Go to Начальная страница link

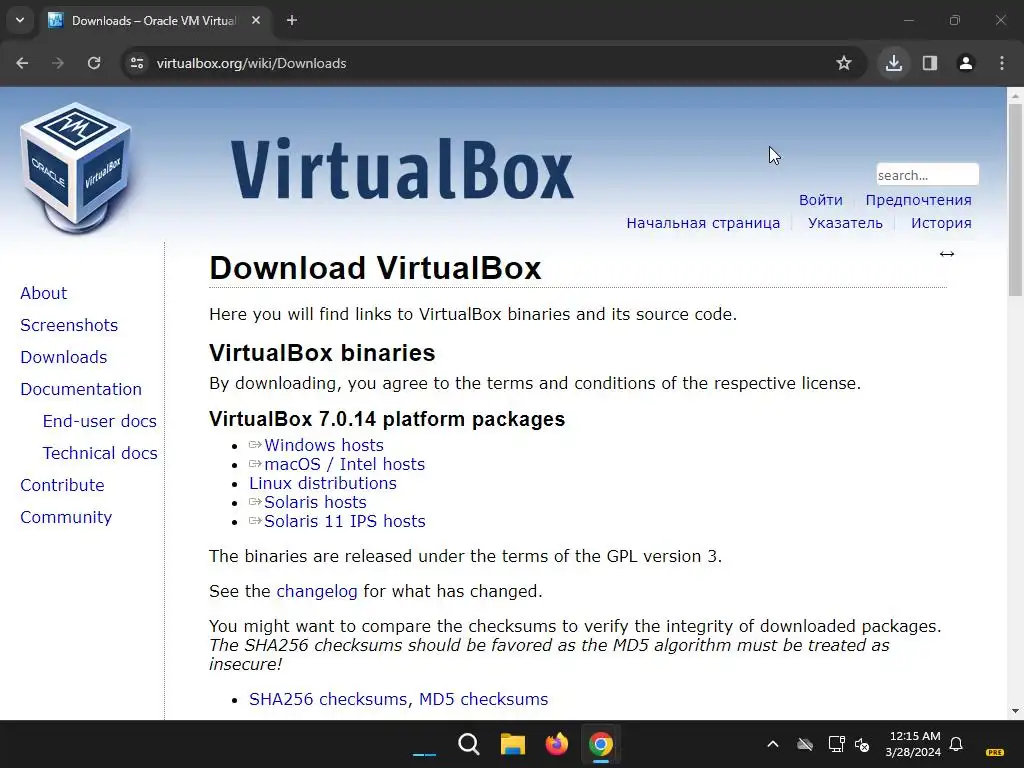click(x=703, y=223)
